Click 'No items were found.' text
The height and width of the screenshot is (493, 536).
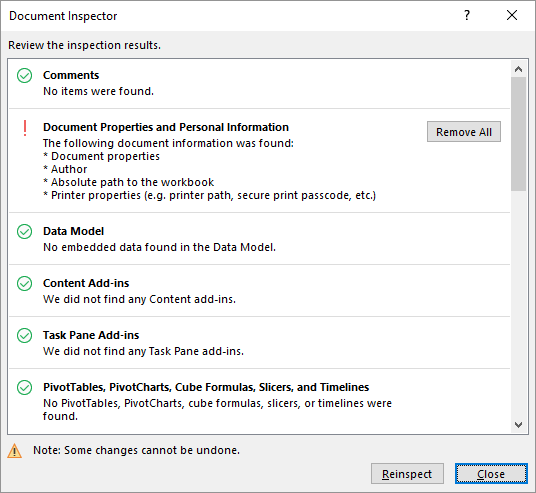pos(98,91)
